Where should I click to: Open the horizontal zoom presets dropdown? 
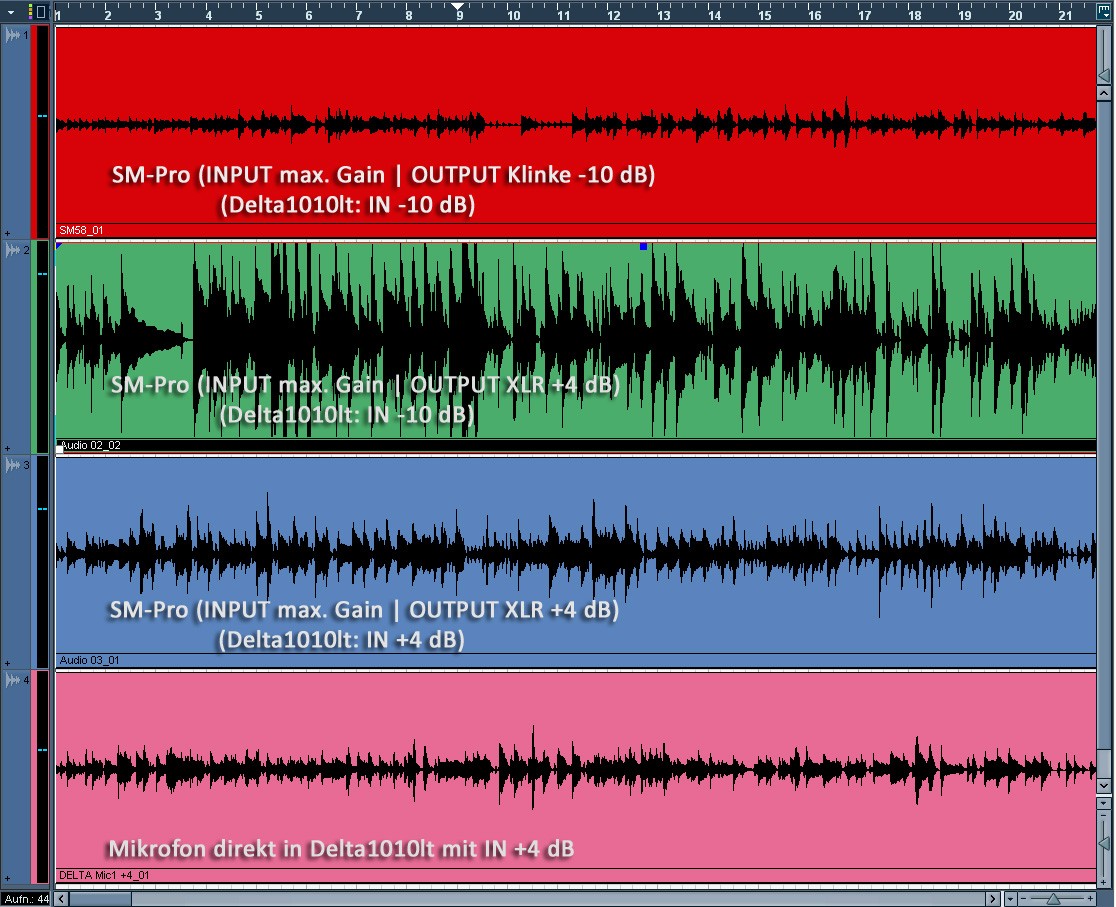[x=1009, y=899]
